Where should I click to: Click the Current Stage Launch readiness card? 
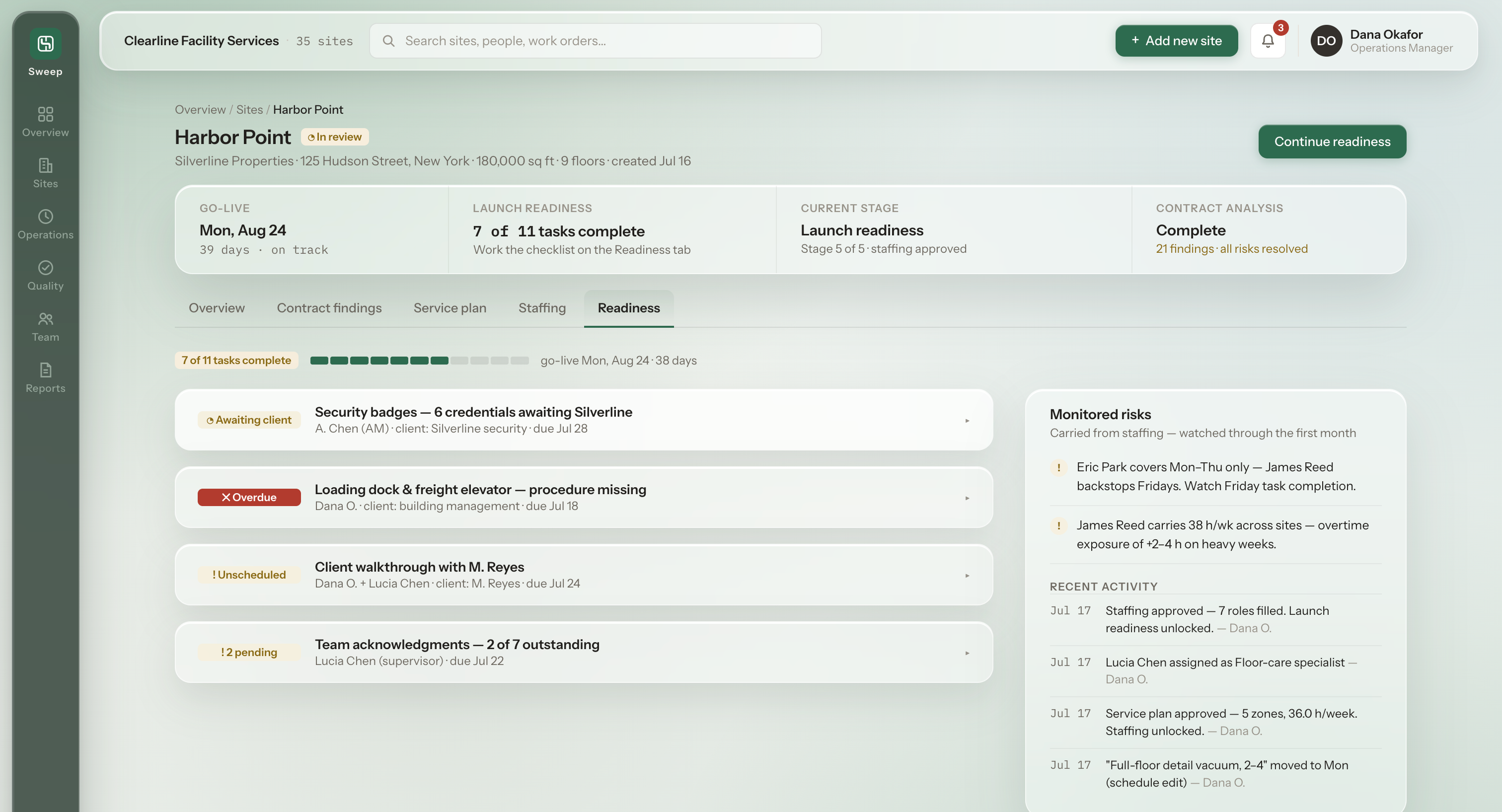(953, 229)
